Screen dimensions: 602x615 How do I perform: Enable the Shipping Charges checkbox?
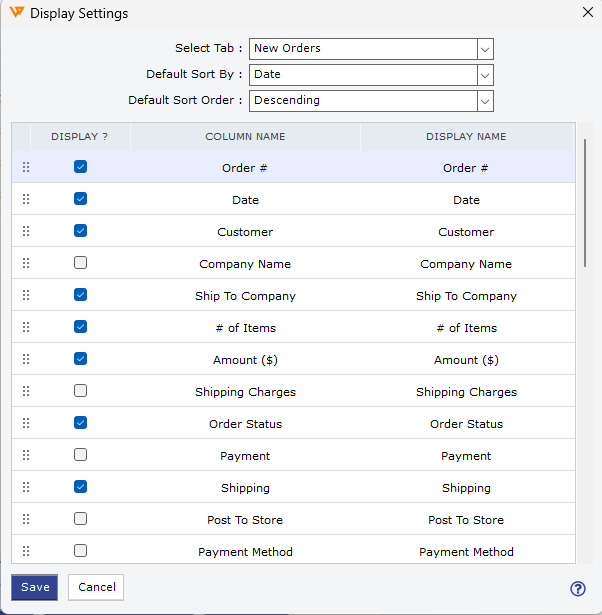[x=81, y=391]
